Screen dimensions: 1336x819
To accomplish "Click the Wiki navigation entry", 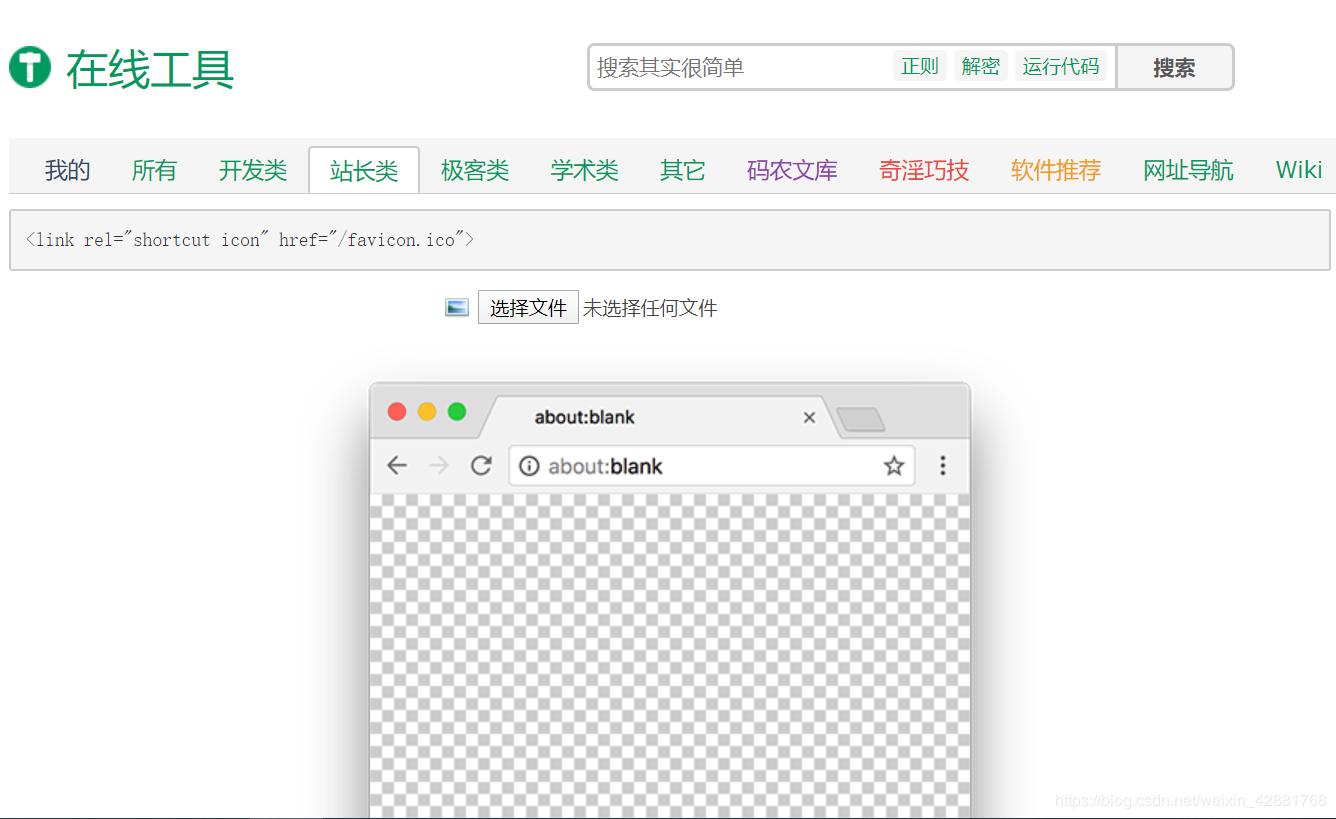I will (1298, 170).
